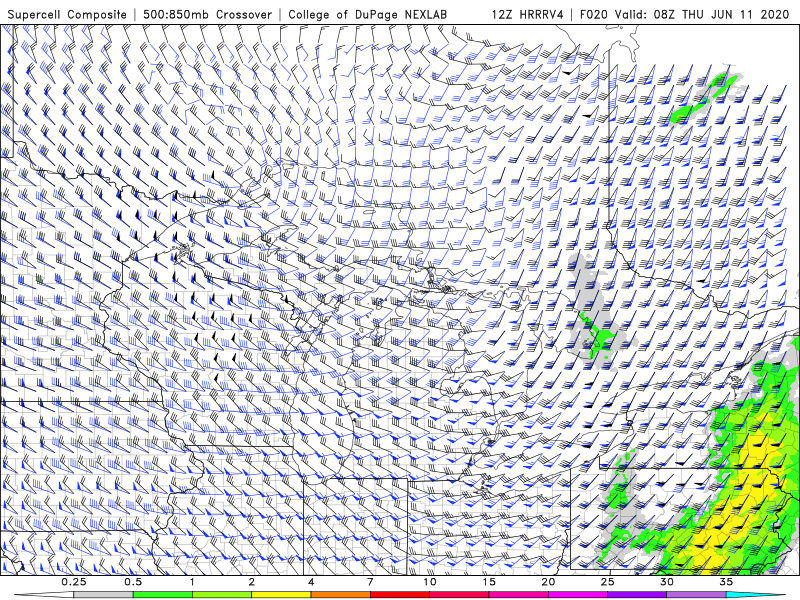Click the '30' color scale label
Image resolution: width=800 pixels, height=600 pixels.
[666, 582]
